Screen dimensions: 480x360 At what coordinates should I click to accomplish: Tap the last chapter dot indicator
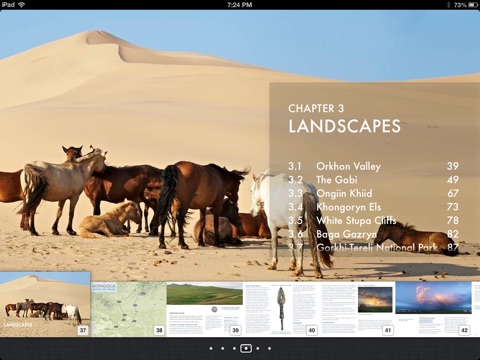269,348
